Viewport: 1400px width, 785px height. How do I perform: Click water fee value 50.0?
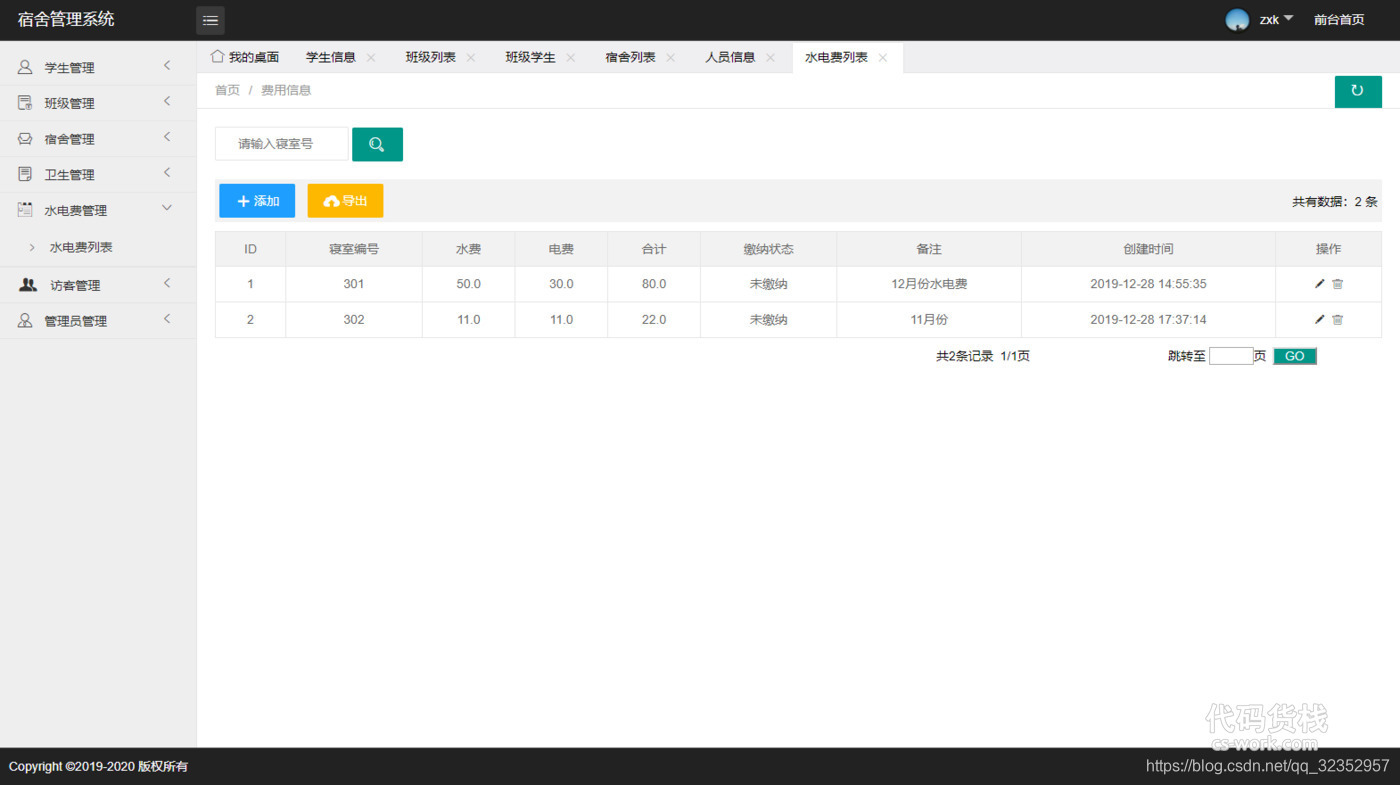click(x=468, y=284)
